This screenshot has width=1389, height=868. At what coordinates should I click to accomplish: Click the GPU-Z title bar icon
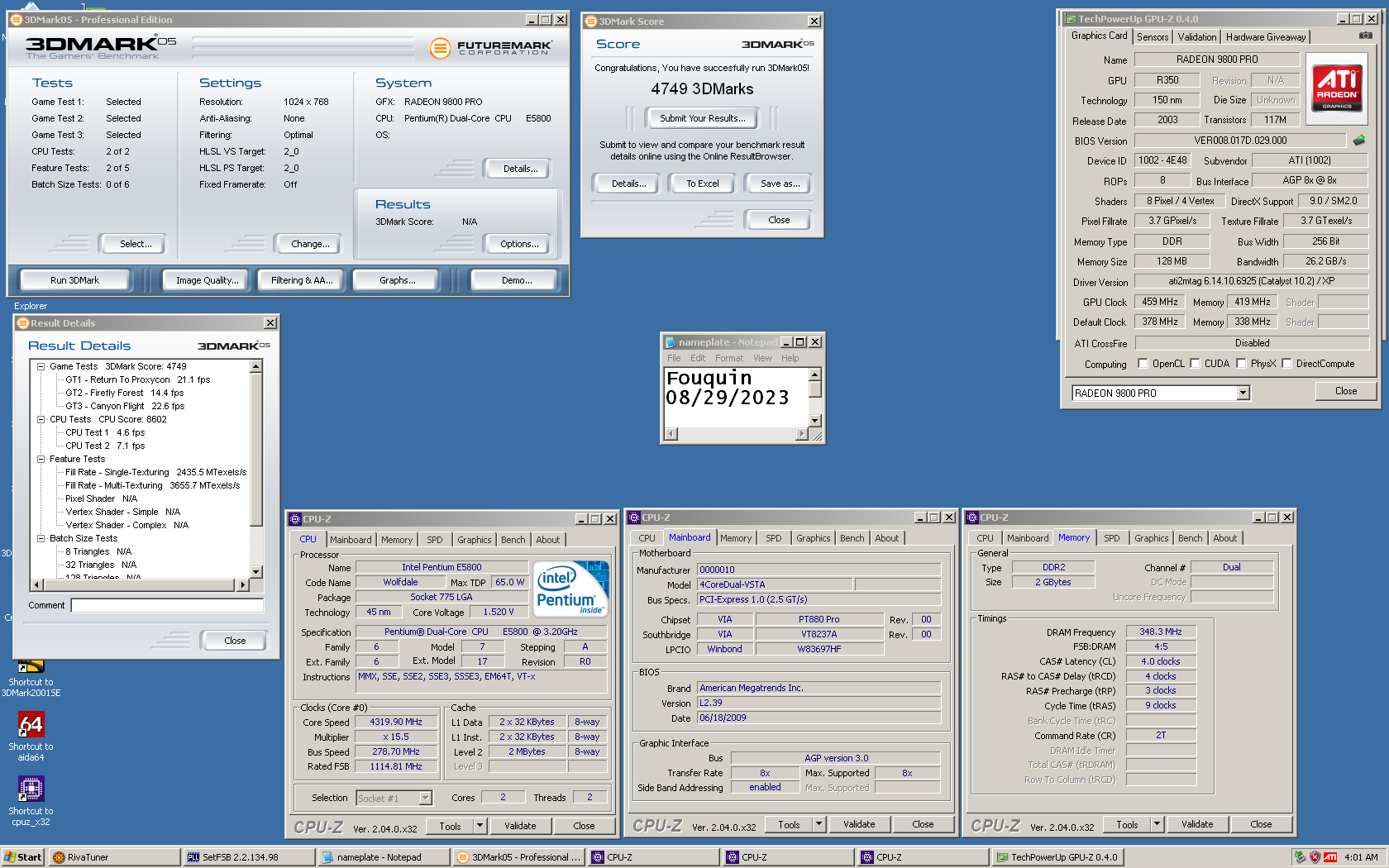click(x=1071, y=19)
